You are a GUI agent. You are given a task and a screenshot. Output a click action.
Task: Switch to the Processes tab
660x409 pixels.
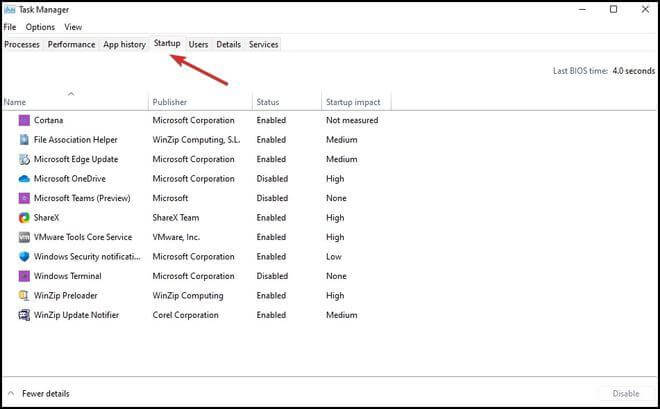point(22,44)
